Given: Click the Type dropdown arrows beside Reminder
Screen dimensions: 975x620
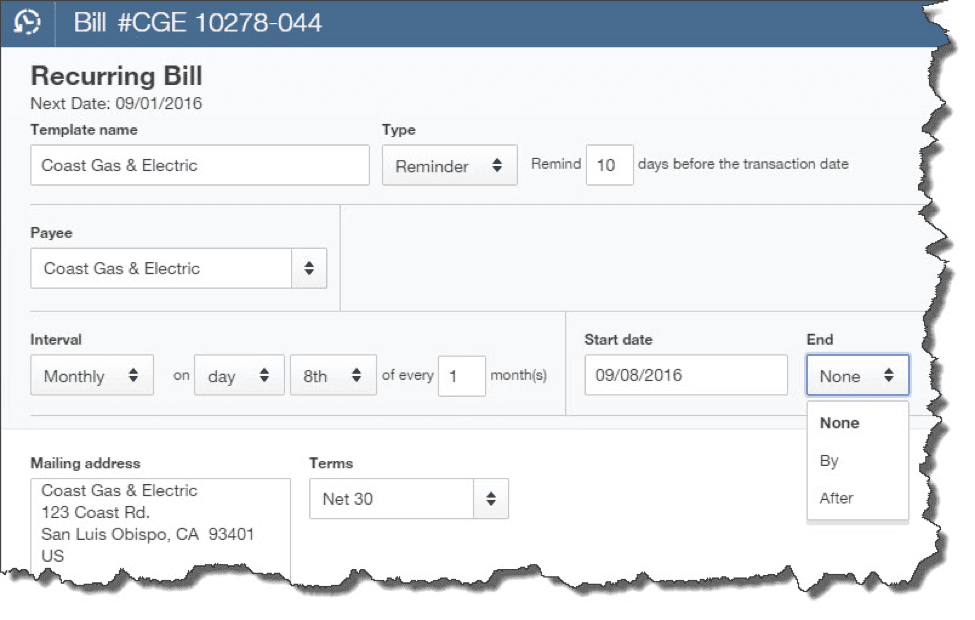Looking at the screenshot, I should (x=498, y=165).
